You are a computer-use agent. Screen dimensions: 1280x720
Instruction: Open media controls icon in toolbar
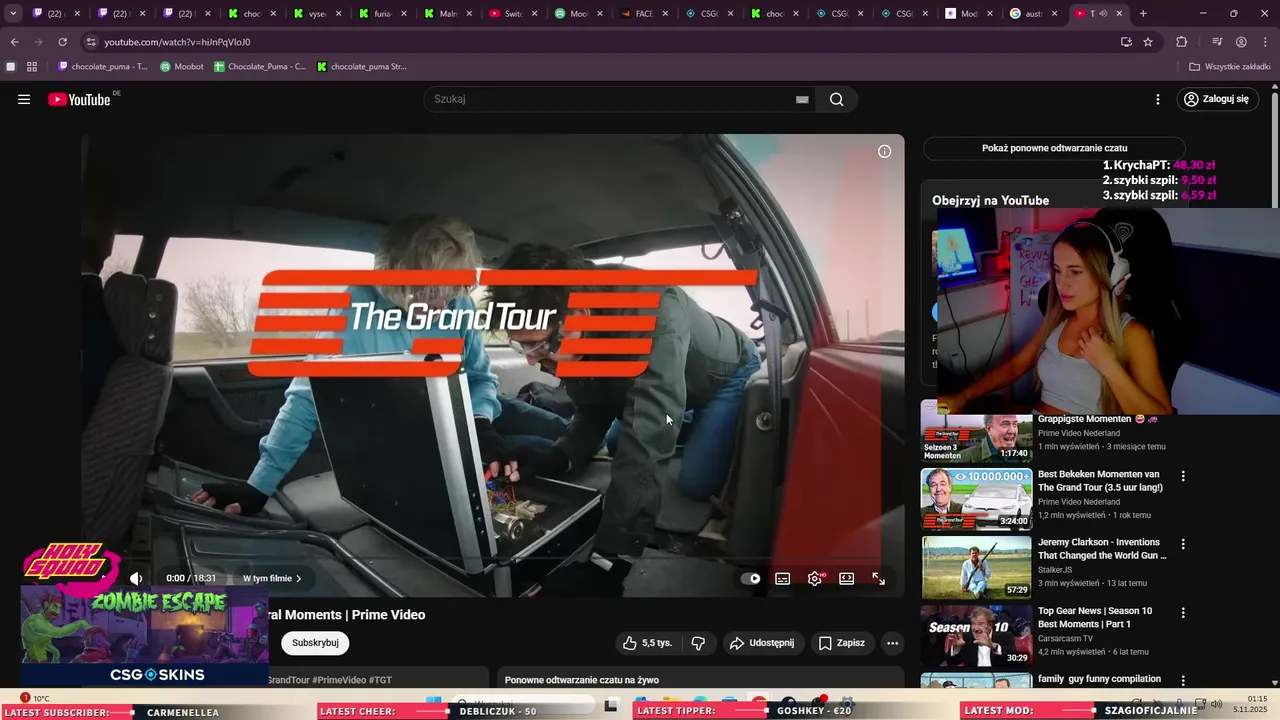(x=1217, y=42)
